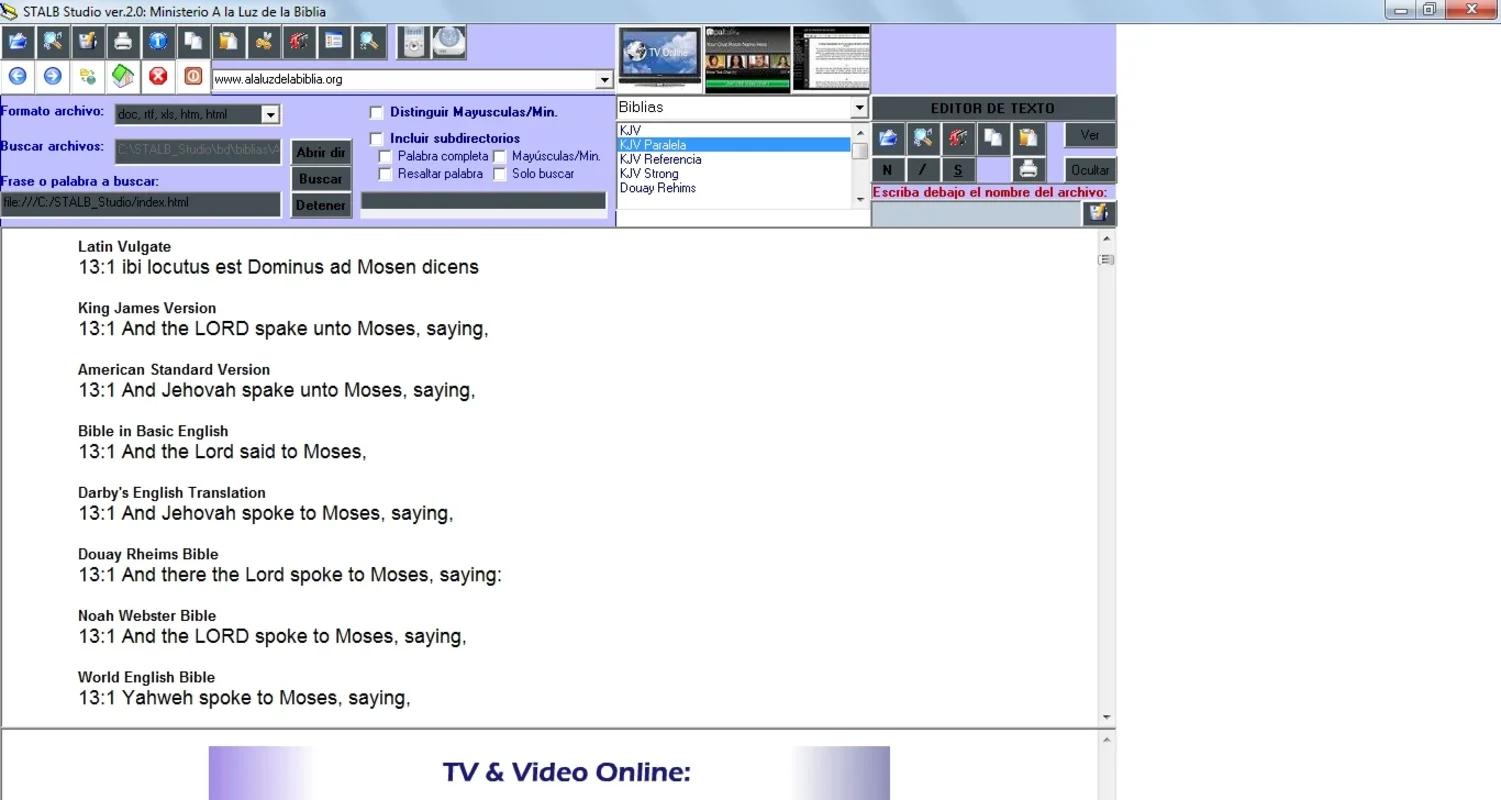Click the folder refresh browser icon
Image resolution: width=1501 pixels, height=800 pixels.
(x=87, y=76)
